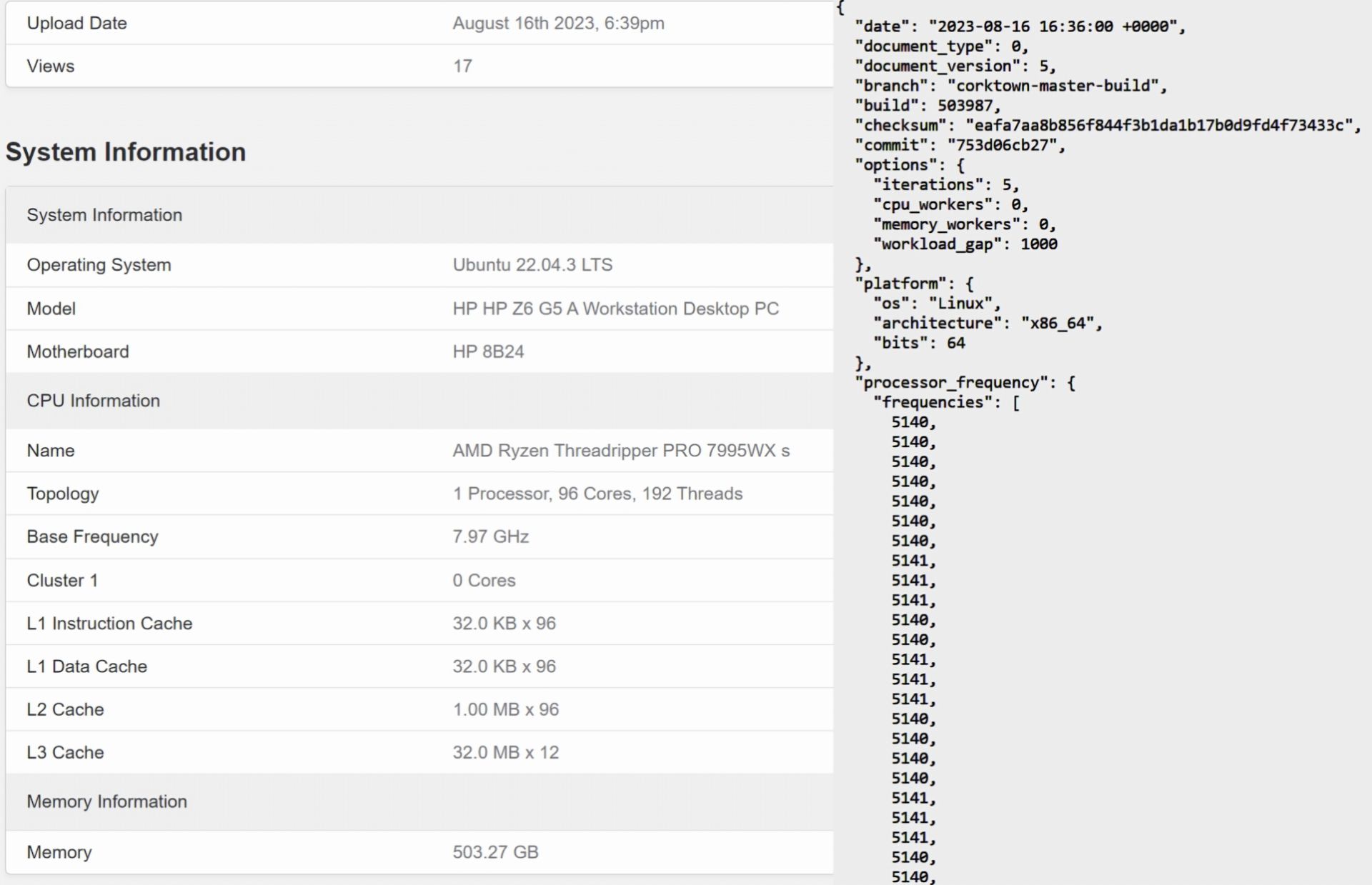Click the 7.97 GHz base frequency value

coord(490,536)
